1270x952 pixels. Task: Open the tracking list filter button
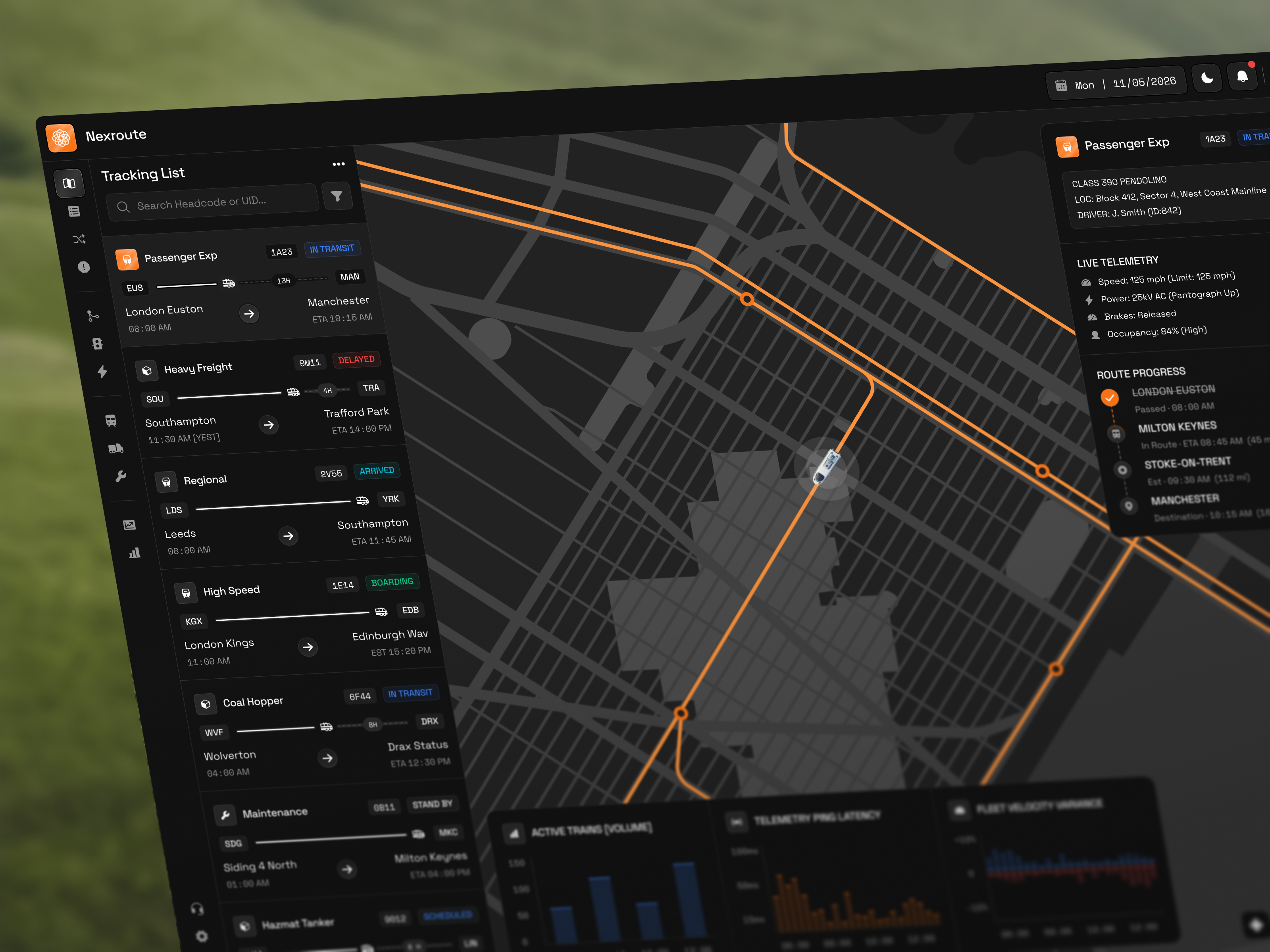pyautogui.click(x=337, y=196)
